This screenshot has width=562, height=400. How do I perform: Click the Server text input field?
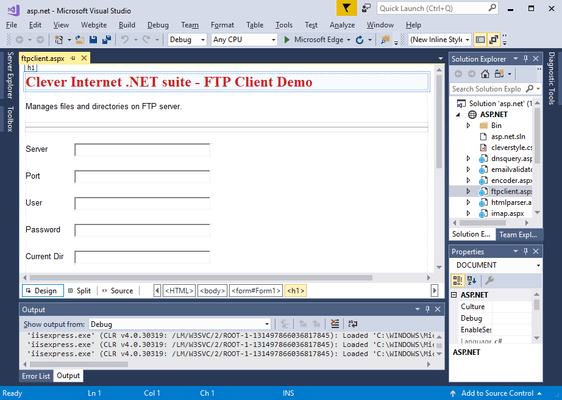142,149
